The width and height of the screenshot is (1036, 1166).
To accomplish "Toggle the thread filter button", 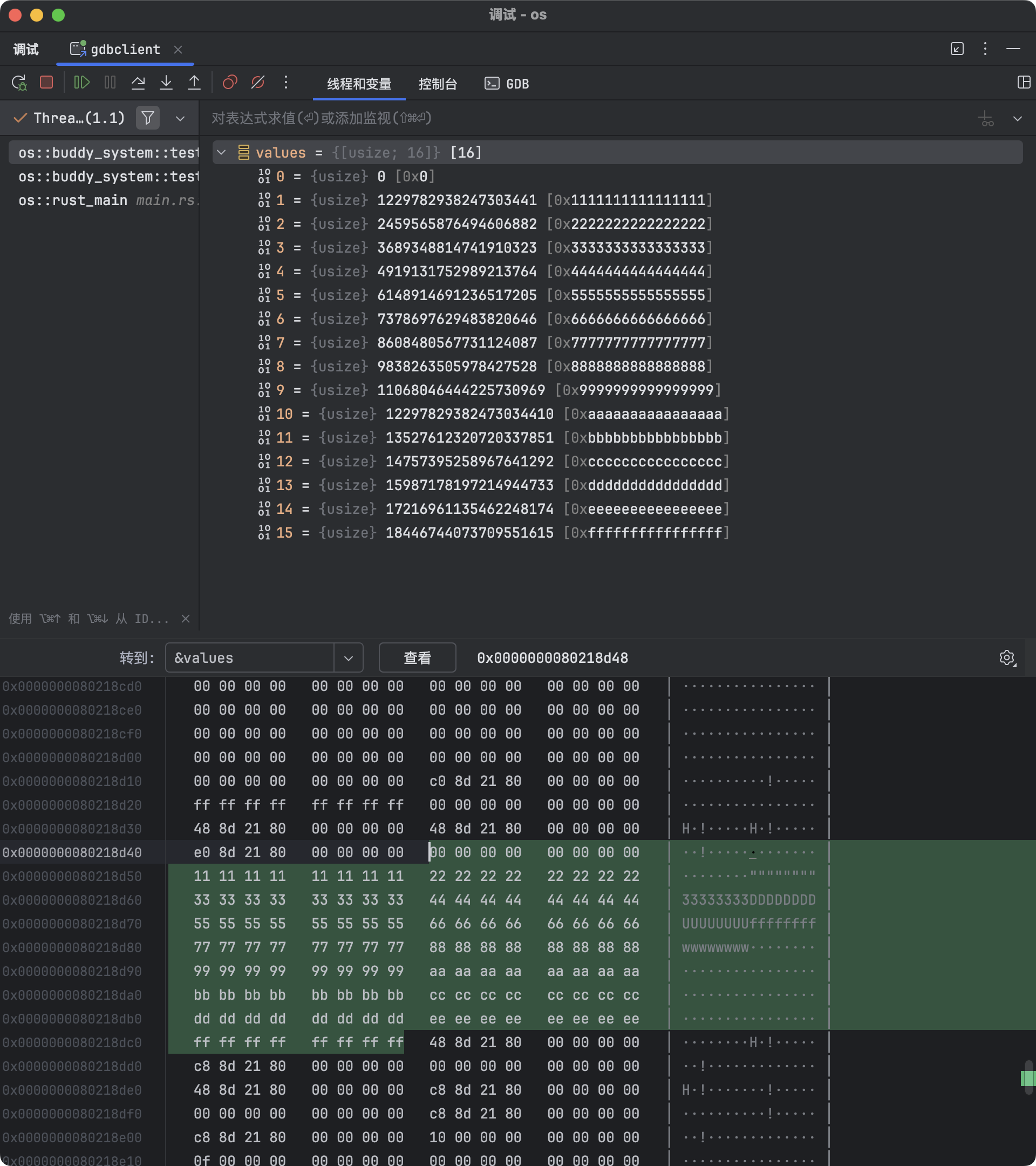I will [148, 118].
